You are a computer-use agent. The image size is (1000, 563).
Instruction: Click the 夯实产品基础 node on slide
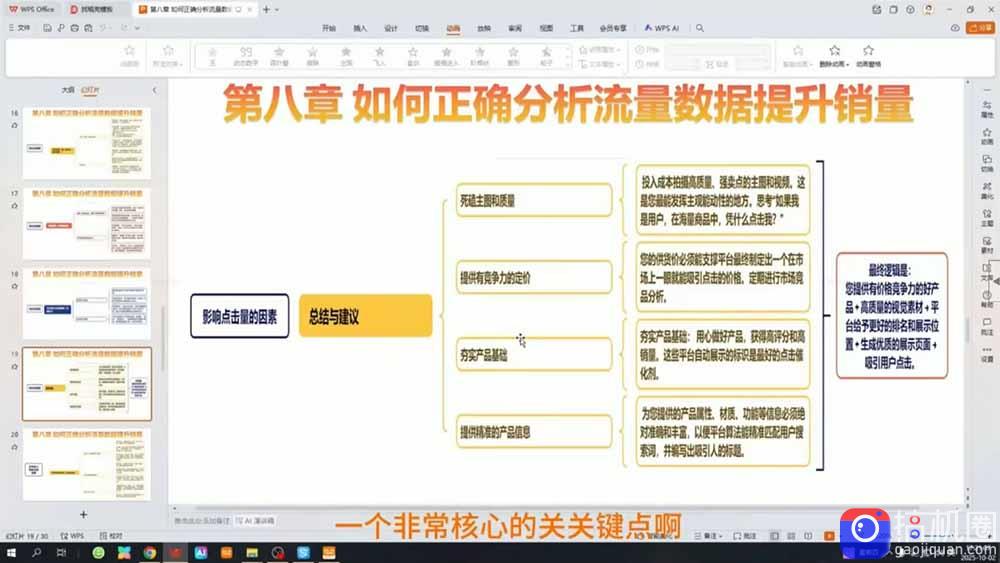point(534,355)
